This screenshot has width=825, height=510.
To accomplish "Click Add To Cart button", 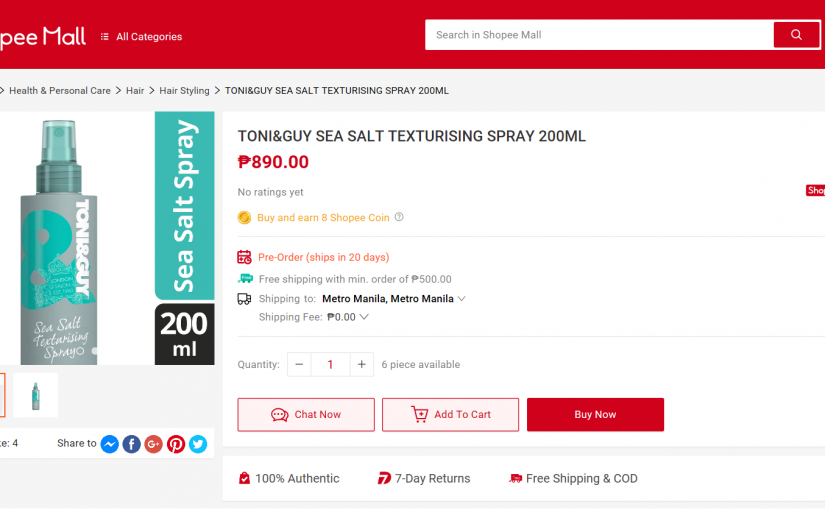I will pyautogui.click(x=450, y=415).
